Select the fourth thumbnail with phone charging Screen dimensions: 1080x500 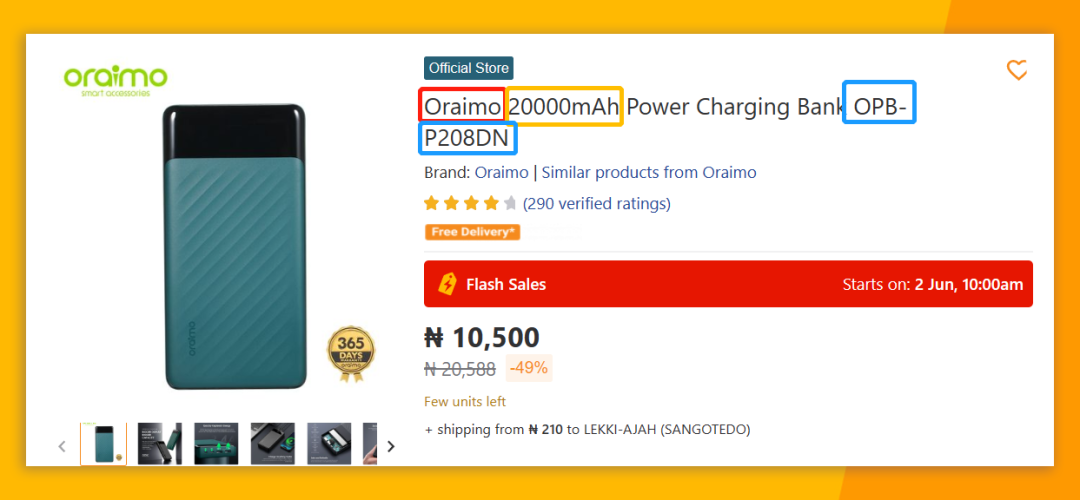tap(273, 444)
